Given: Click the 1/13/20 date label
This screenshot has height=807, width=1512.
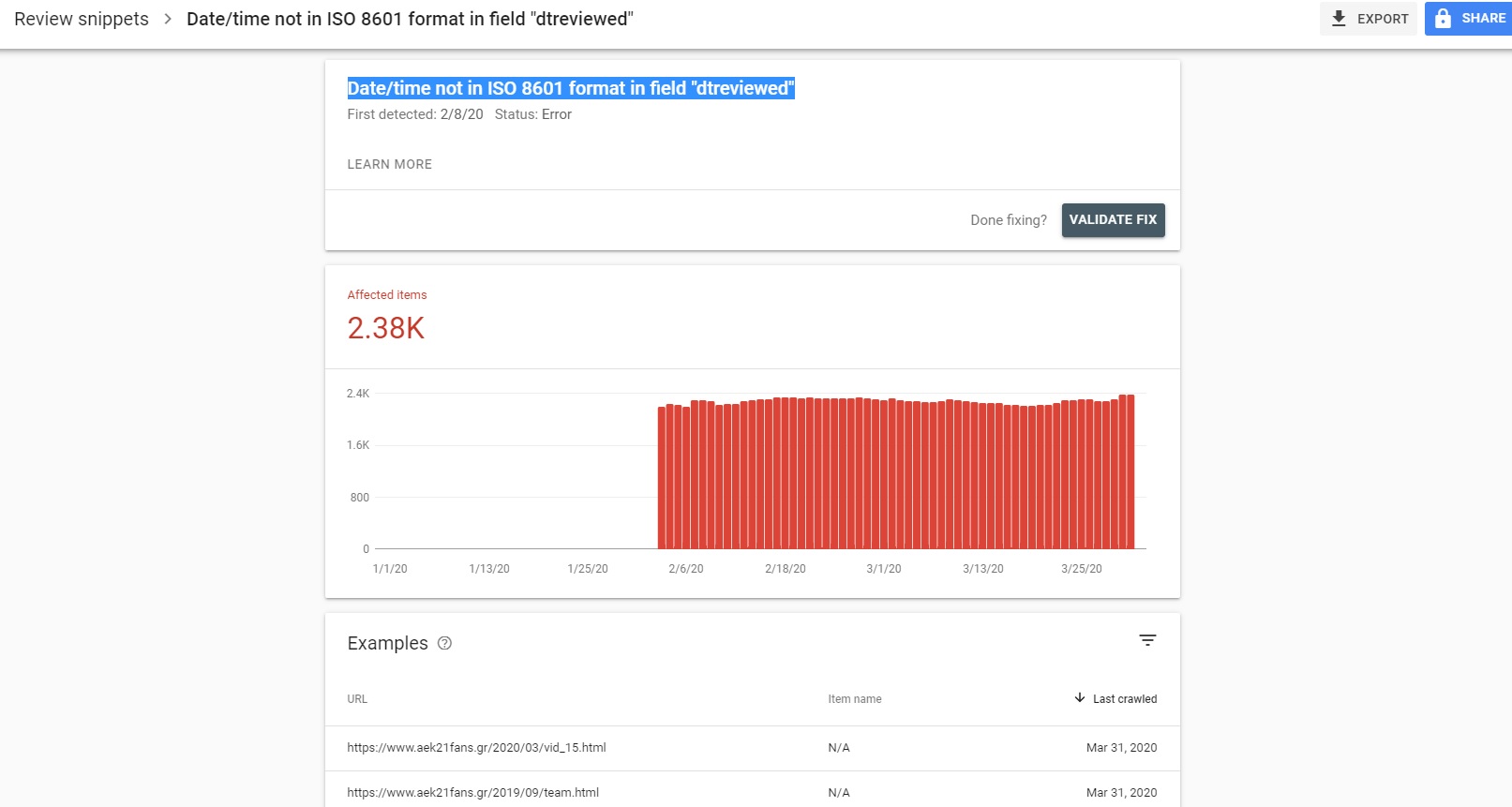Looking at the screenshot, I should [489, 569].
